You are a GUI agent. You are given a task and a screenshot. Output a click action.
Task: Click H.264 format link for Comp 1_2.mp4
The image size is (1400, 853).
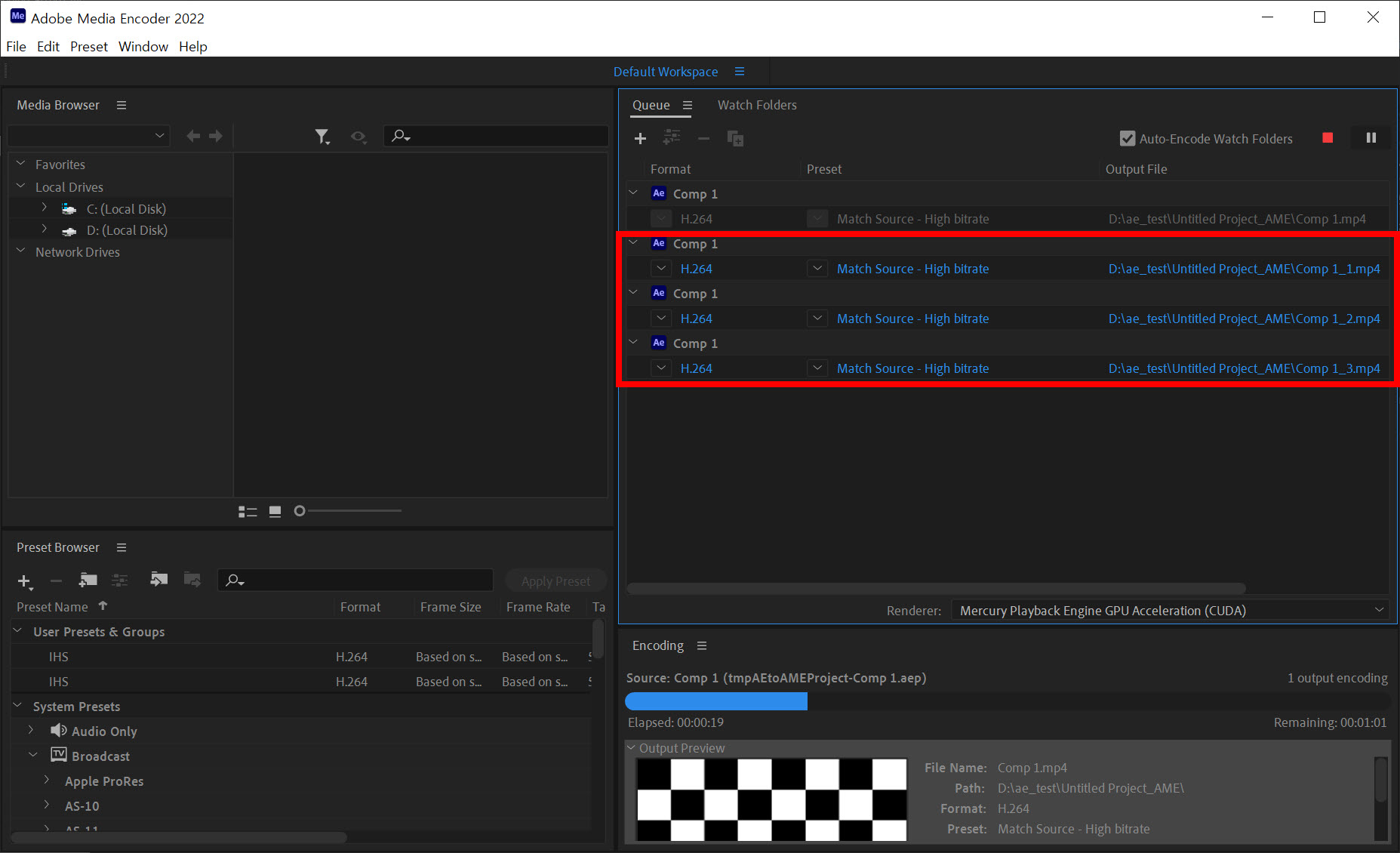coord(696,319)
